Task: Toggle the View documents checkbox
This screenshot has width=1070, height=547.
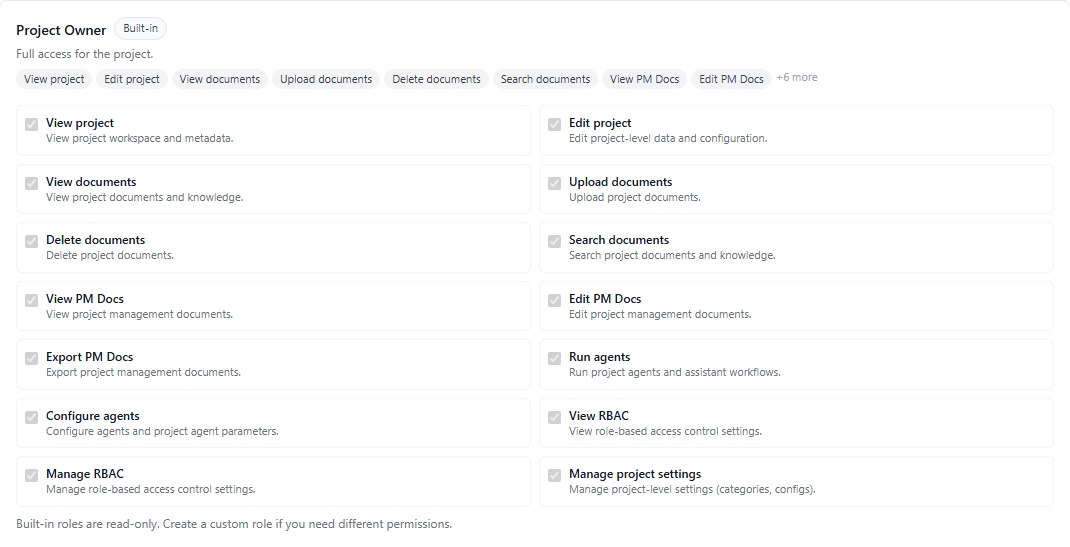Action: point(32,183)
